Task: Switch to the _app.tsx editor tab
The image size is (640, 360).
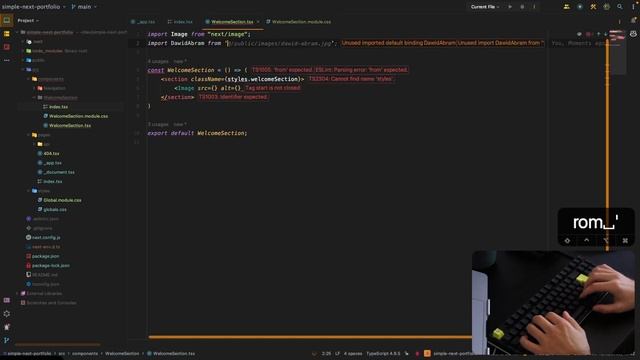Action: 143,22
